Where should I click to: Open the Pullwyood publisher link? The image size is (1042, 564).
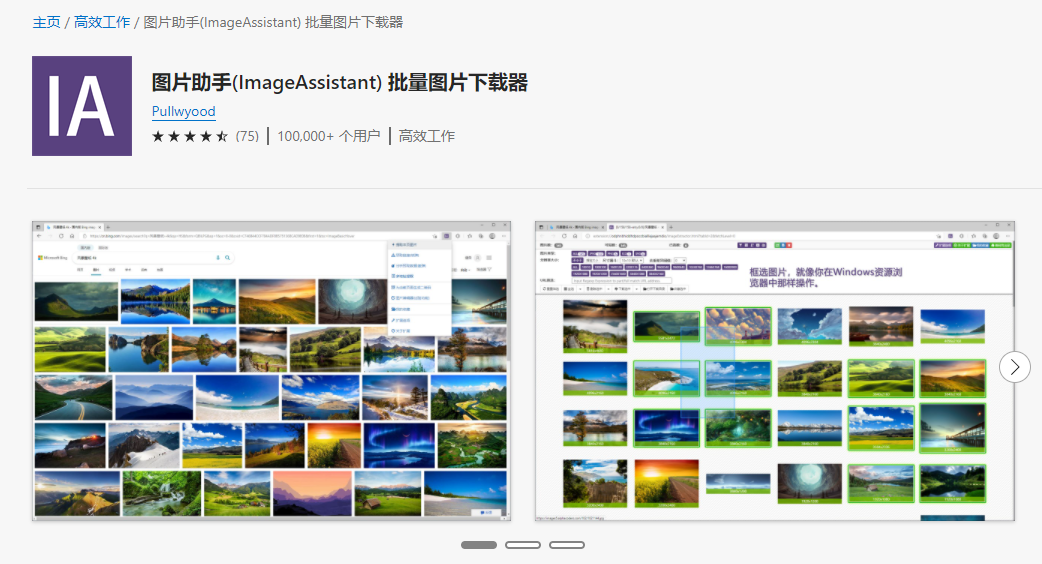point(183,111)
